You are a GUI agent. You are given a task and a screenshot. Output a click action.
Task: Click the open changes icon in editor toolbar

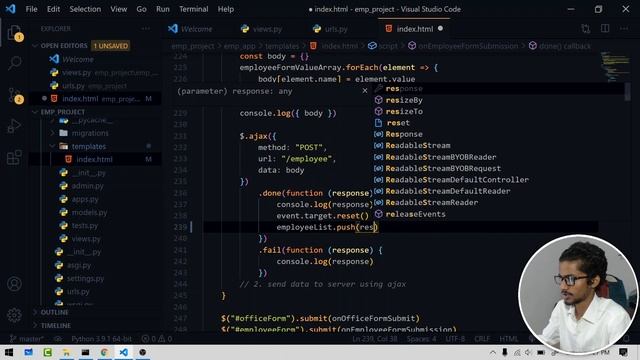pos(586,29)
